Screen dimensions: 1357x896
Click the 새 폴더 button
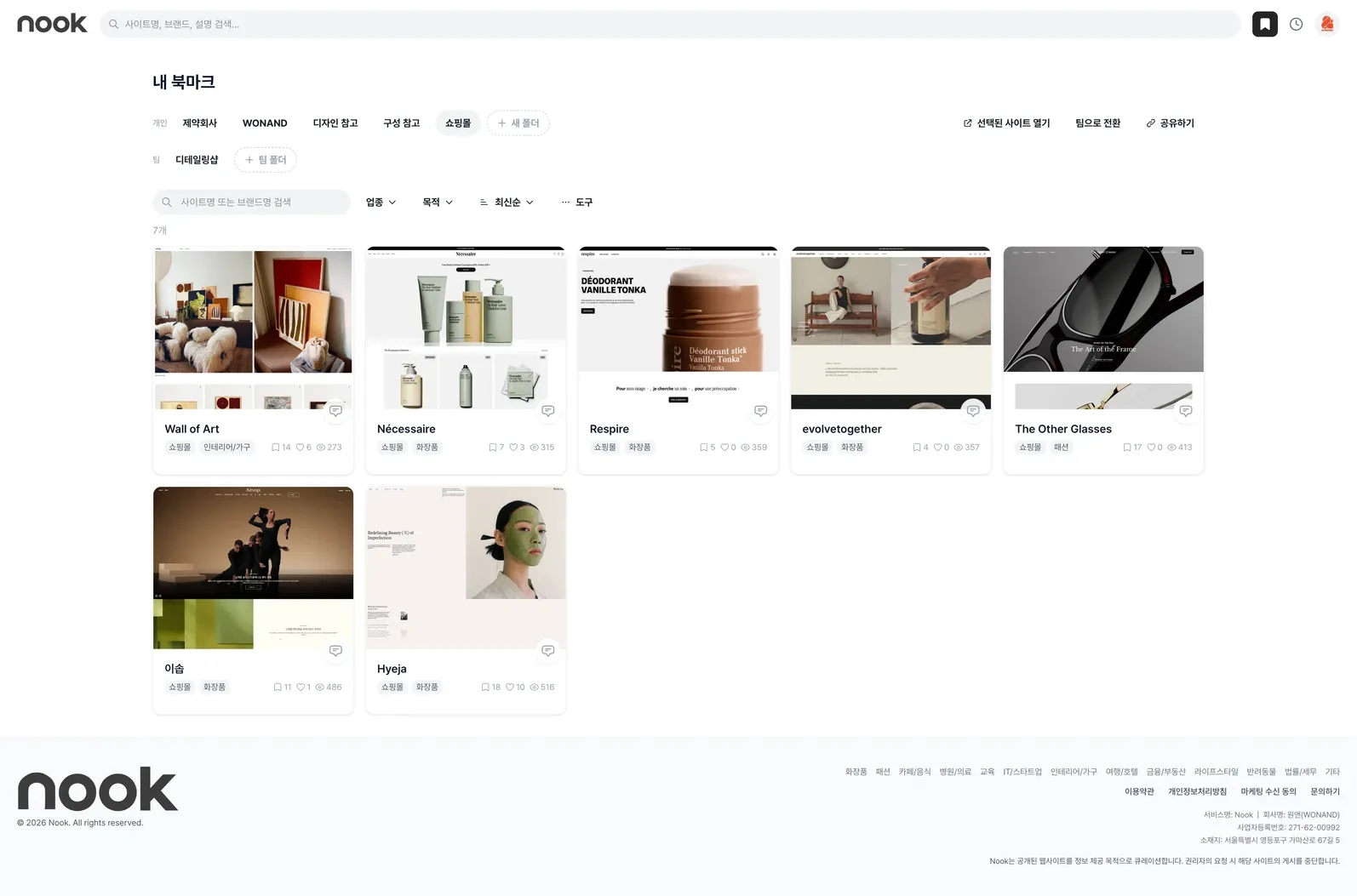[x=518, y=123]
